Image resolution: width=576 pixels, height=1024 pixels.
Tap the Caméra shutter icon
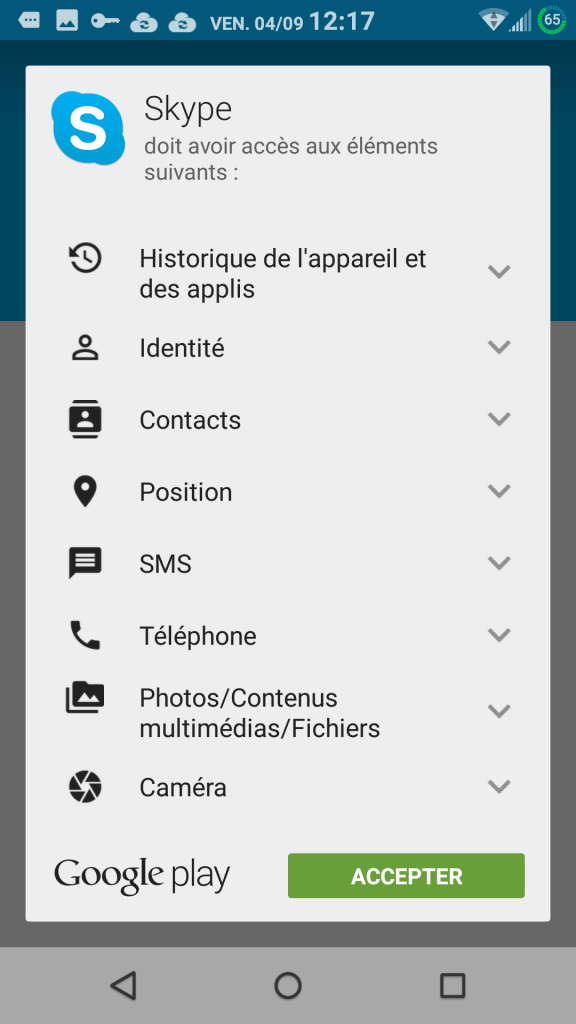click(86, 786)
